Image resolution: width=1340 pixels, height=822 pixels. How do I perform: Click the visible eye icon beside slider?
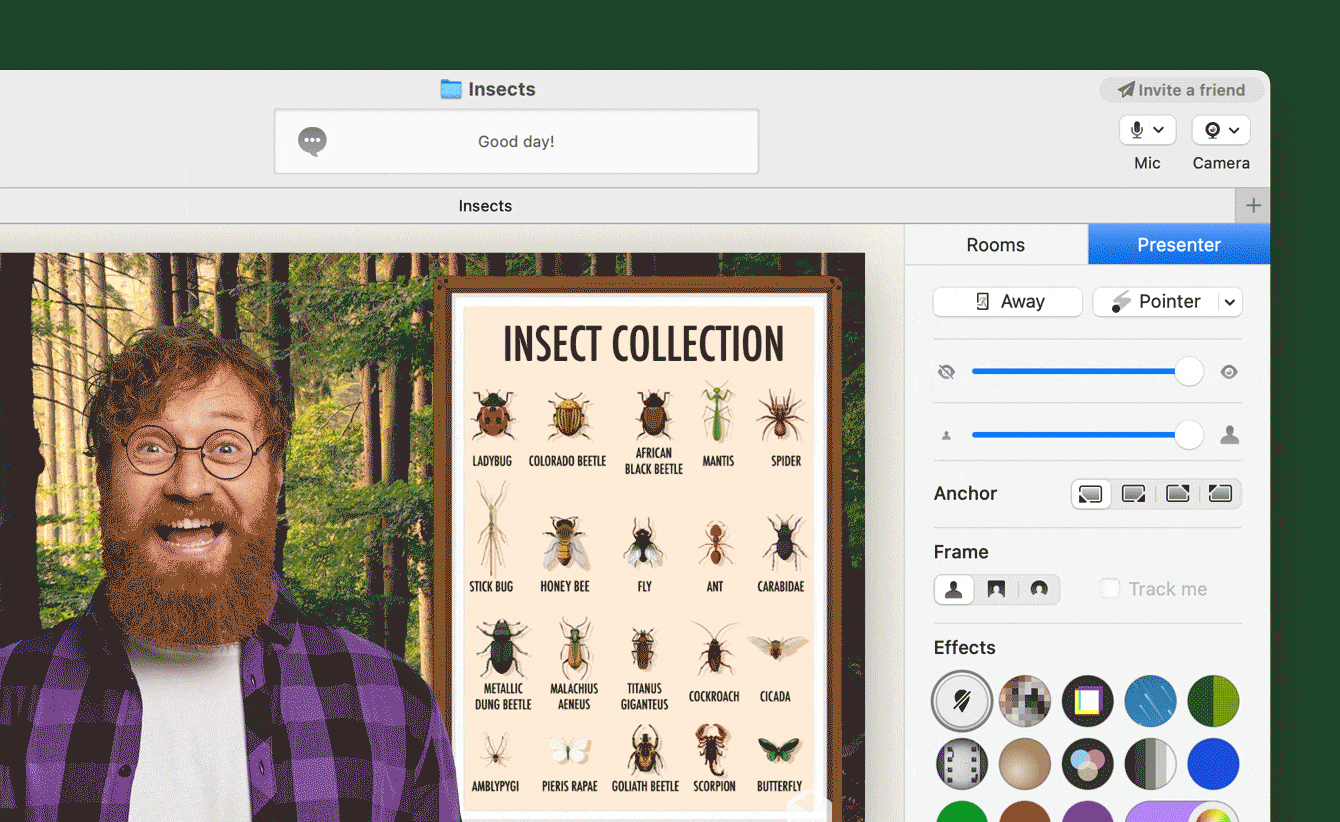click(x=1229, y=372)
